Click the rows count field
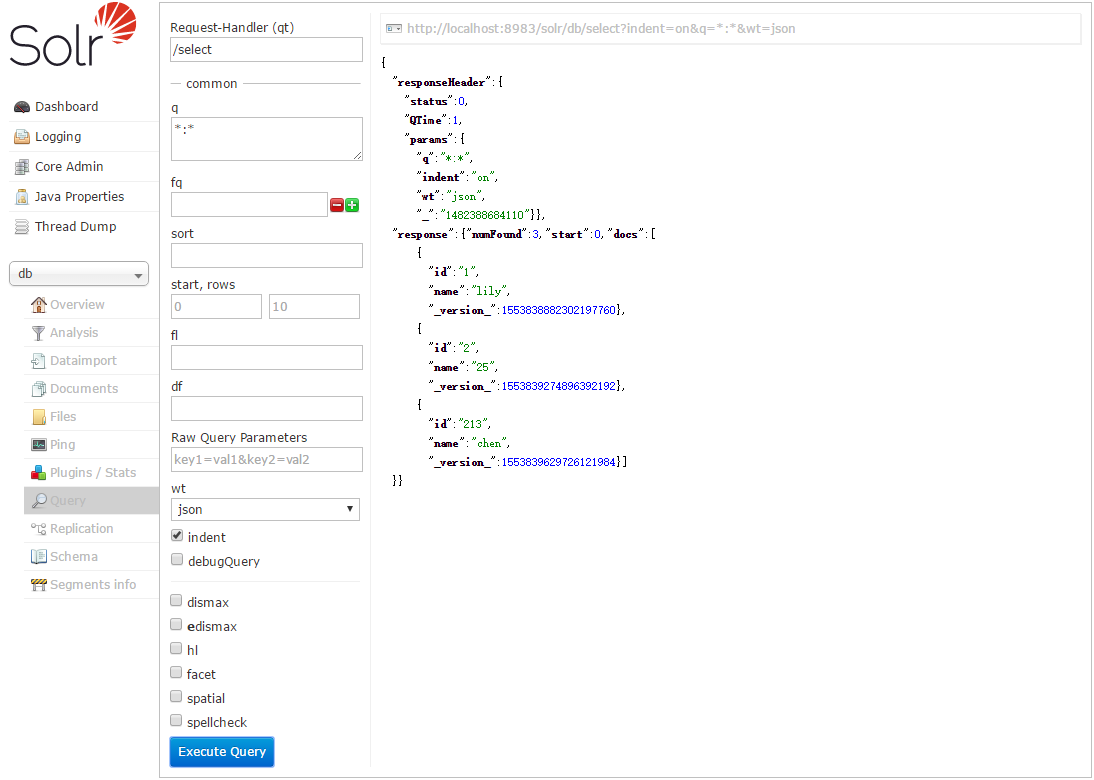The height and width of the screenshot is (780, 1094). 315,306
